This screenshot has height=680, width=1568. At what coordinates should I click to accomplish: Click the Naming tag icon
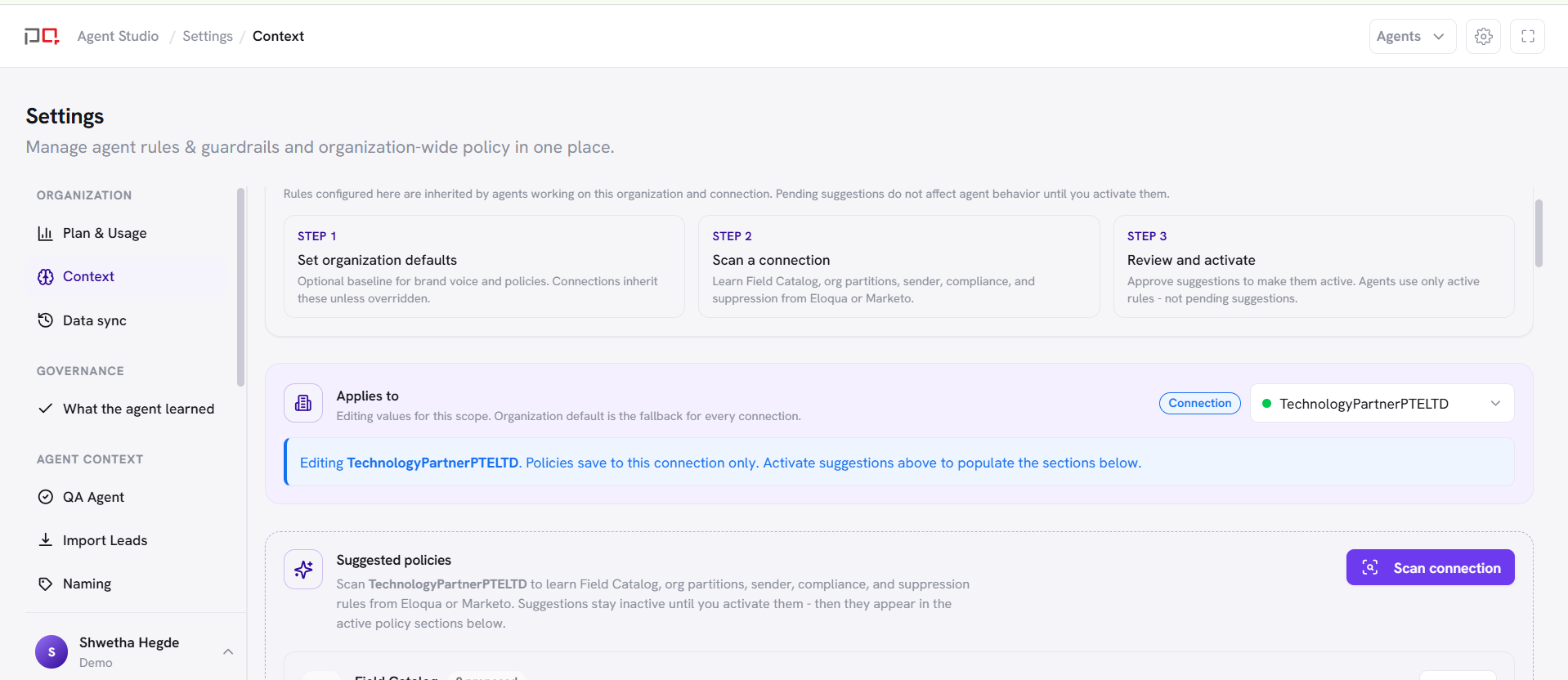pos(46,584)
